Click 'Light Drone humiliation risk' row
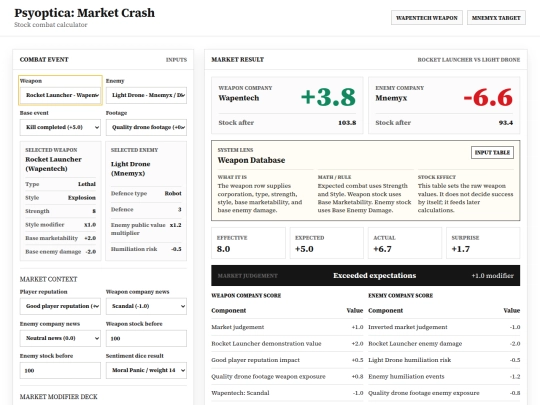540x405 pixels. [x=444, y=360]
